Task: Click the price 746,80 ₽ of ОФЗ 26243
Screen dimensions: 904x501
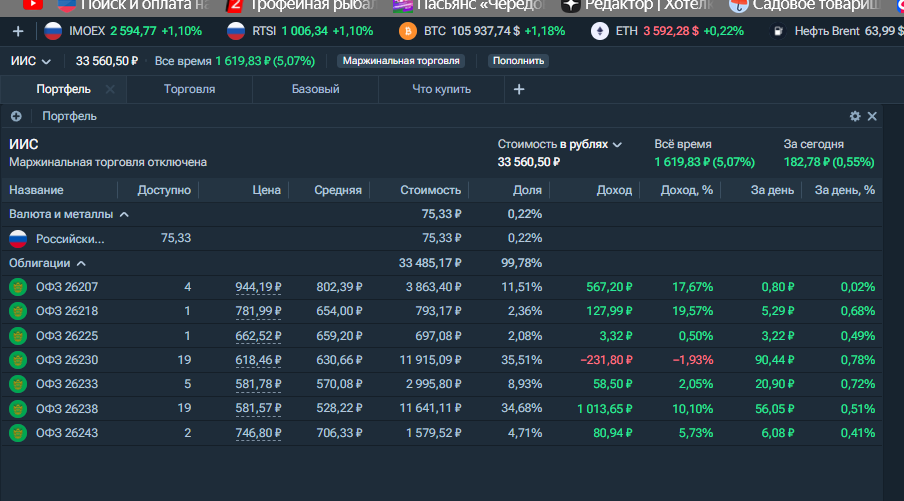Action: click(x=258, y=433)
